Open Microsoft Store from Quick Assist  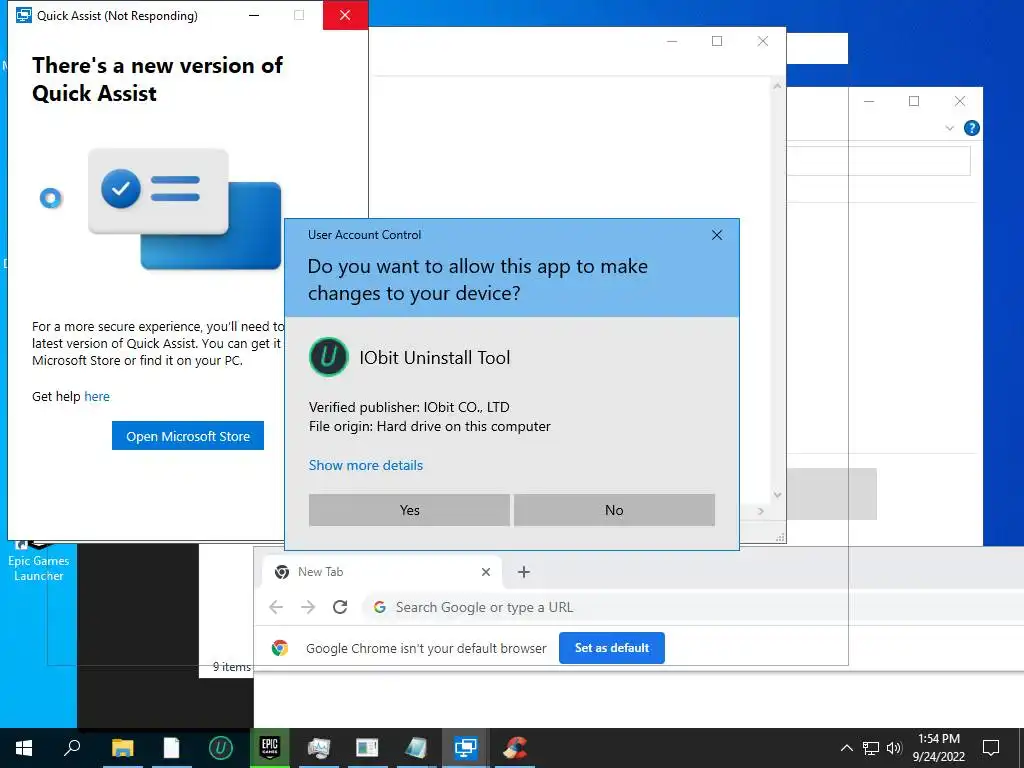[187, 436]
